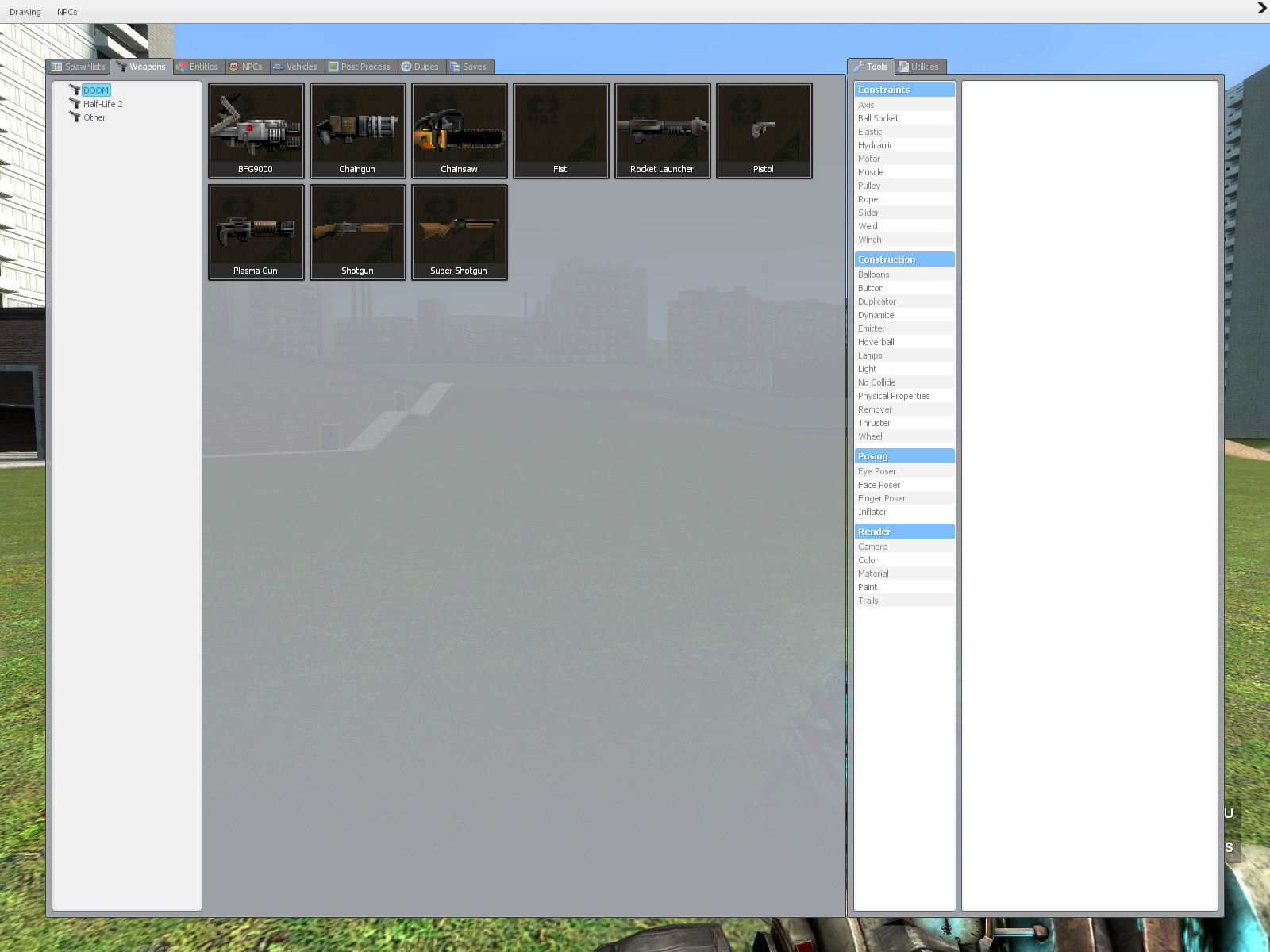Choose the Pulley tool
The image size is (1270, 952).
tap(905, 186)
